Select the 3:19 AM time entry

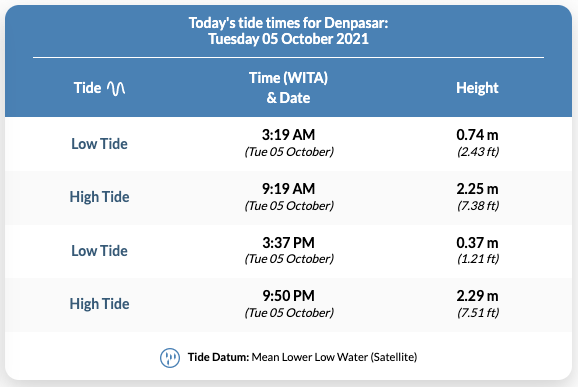click(x=289, y=135)
